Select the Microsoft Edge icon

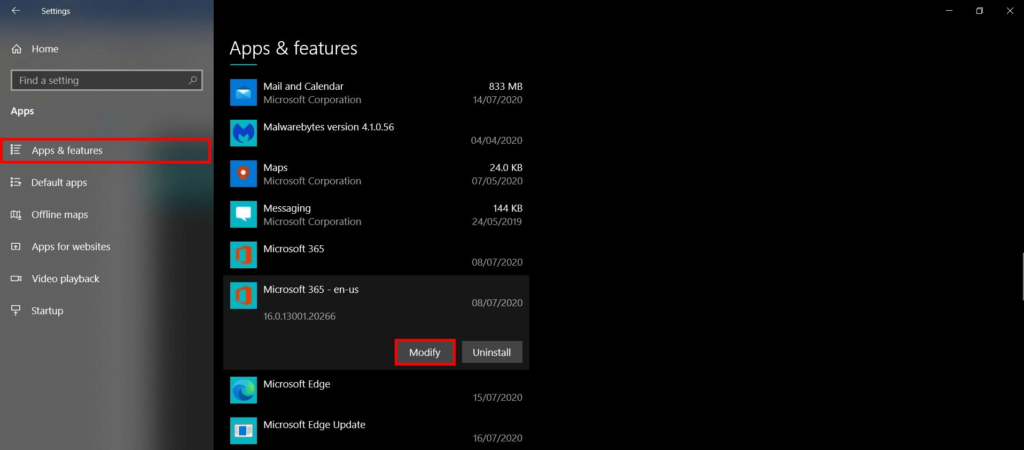(x=244, y=390)
